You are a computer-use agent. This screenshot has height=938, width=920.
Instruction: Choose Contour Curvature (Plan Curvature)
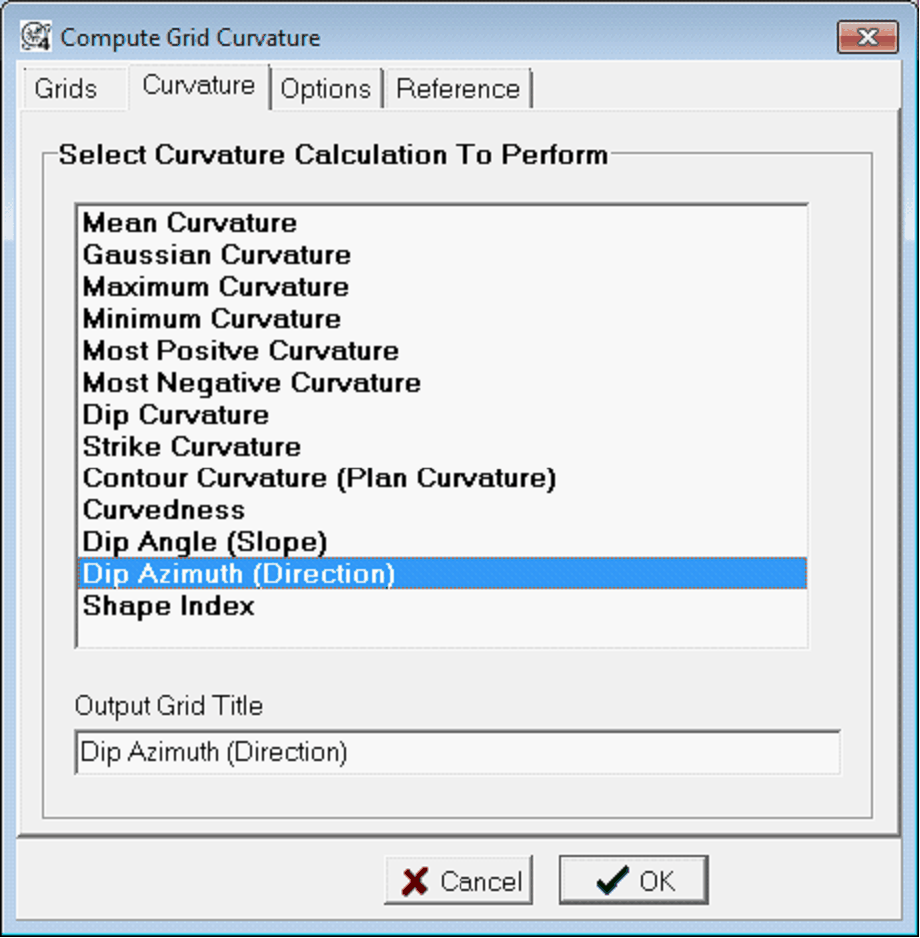(x=319, y=478)
